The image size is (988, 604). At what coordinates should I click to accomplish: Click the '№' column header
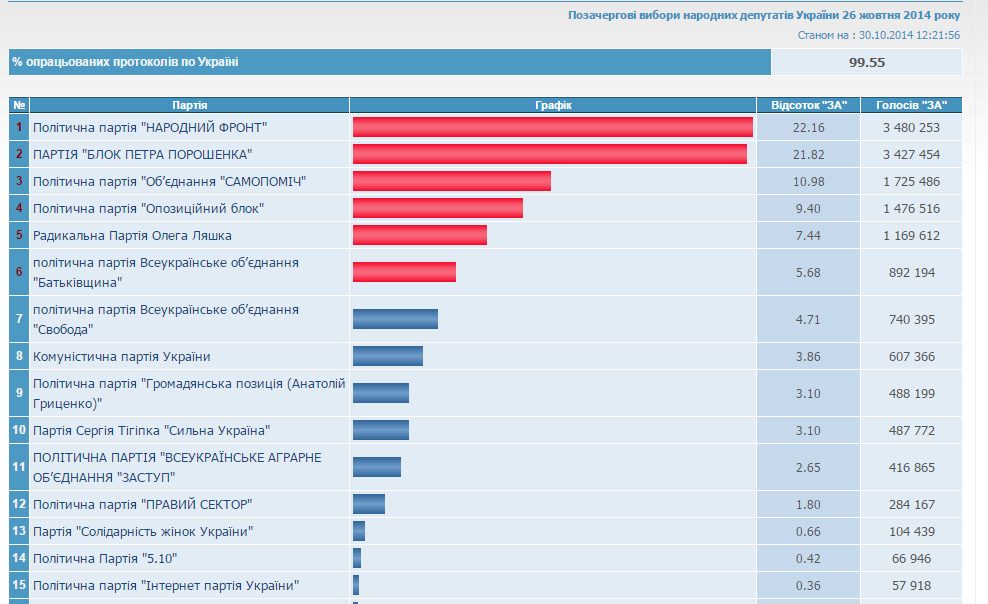click(x=19, y=105)
